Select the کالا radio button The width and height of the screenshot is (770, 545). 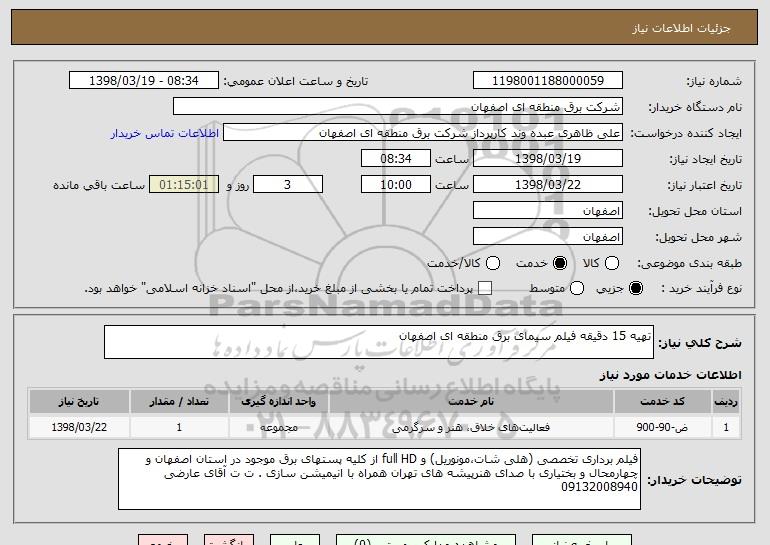(611, 263)
